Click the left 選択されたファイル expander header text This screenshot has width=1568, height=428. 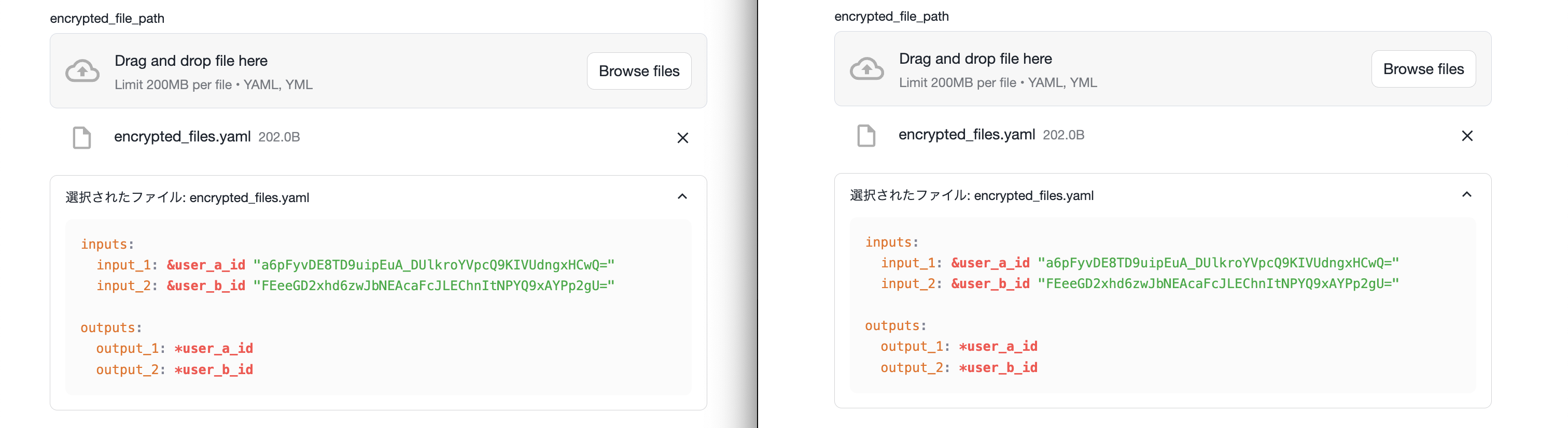click(188, 197)
